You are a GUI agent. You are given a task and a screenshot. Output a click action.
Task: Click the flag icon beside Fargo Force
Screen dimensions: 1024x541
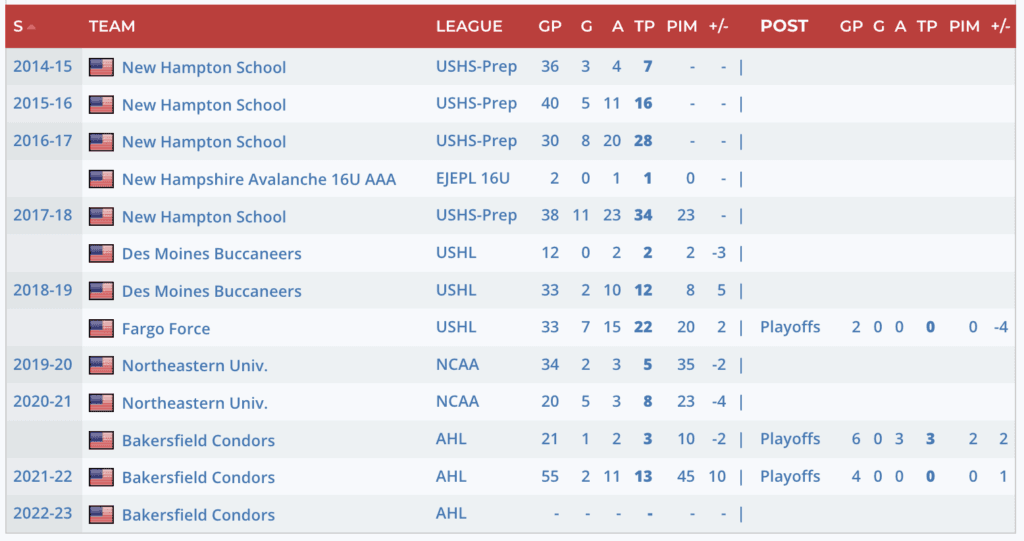[x=101, y=328]
